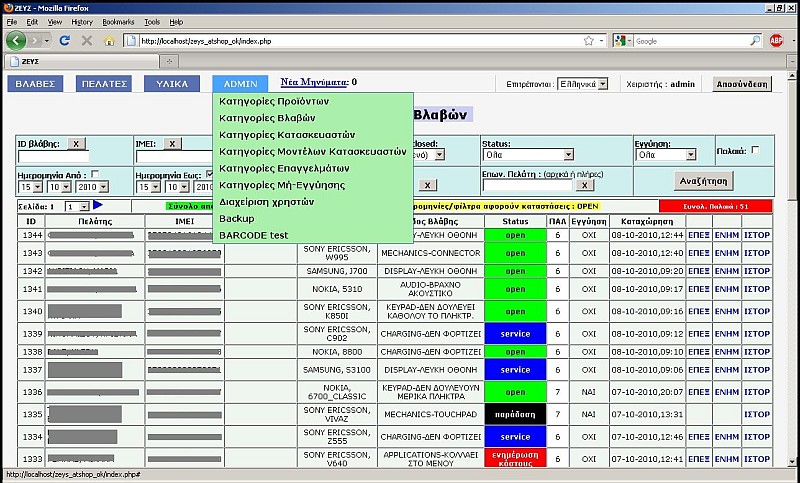
Task: Click the red ενημέρωση status cell for 1333
Action: 515,458
